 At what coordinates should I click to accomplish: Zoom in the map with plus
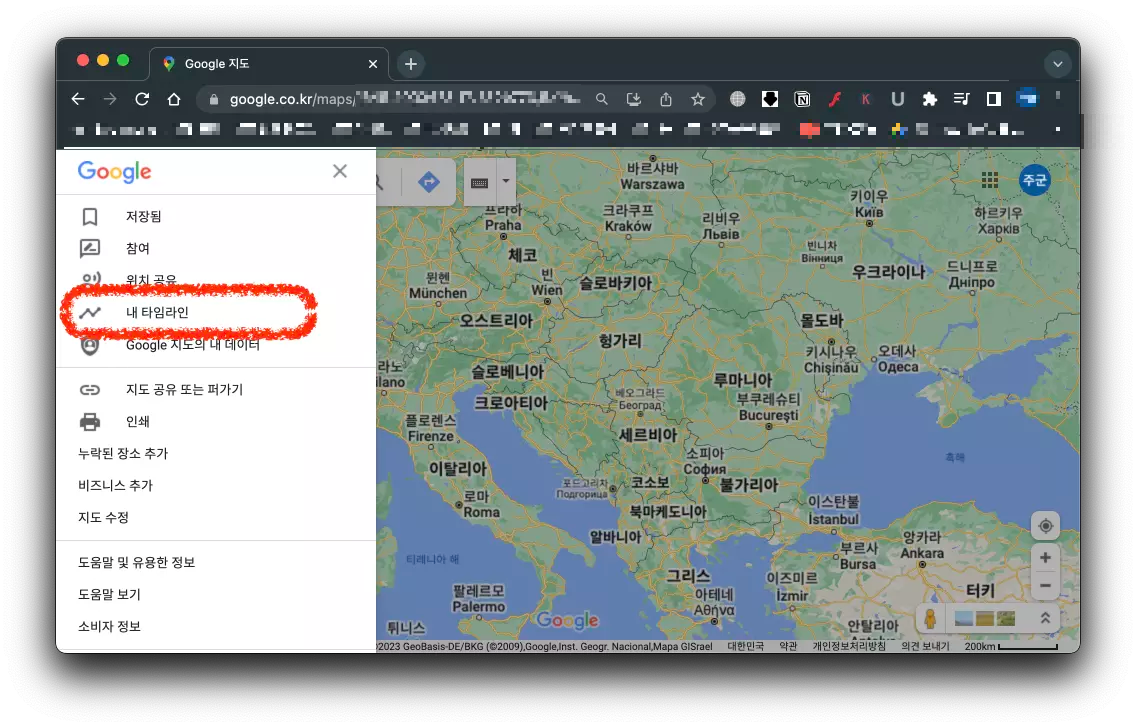(1045, 557)
